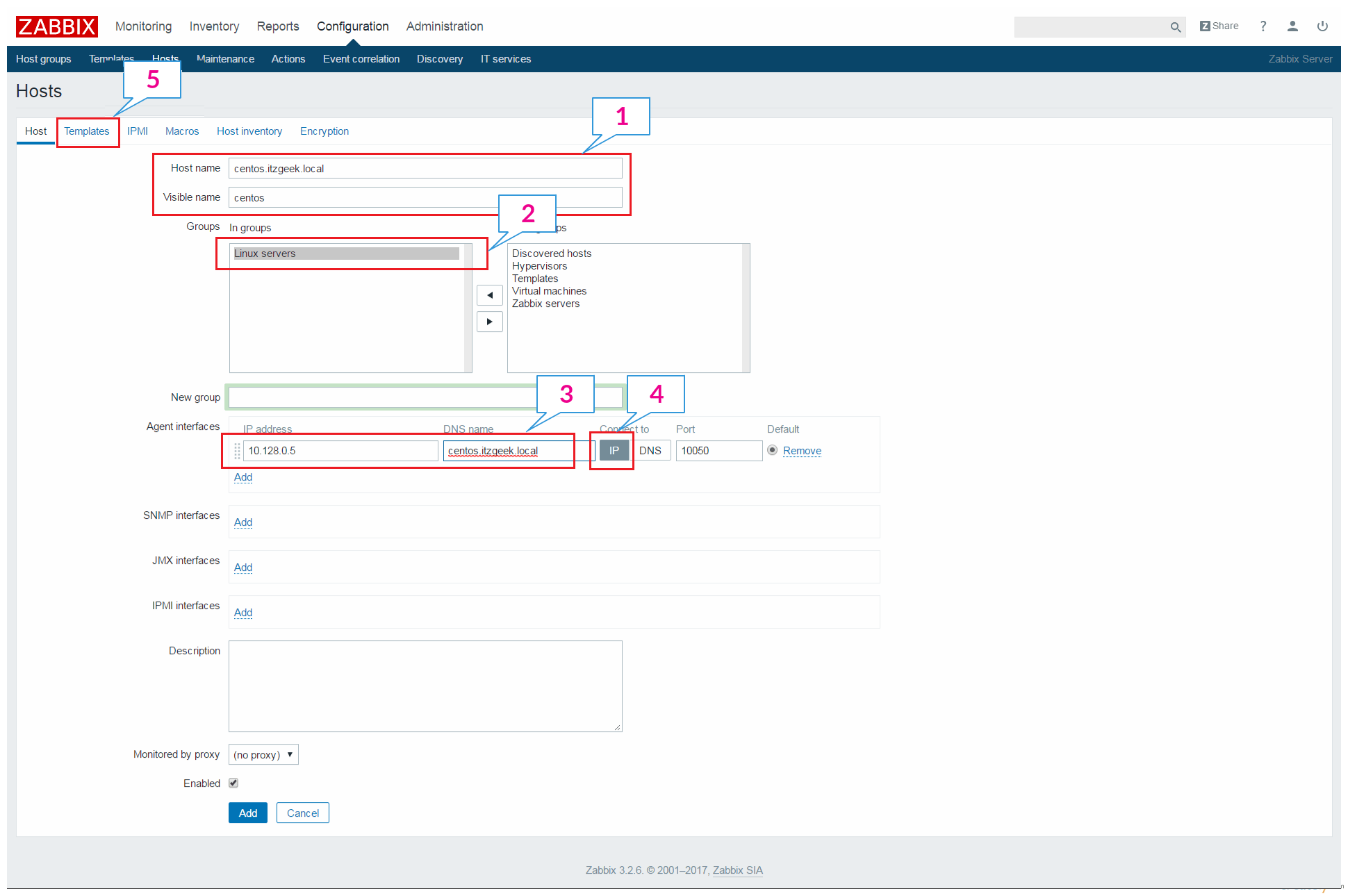Click the Port field

[719, 451]
